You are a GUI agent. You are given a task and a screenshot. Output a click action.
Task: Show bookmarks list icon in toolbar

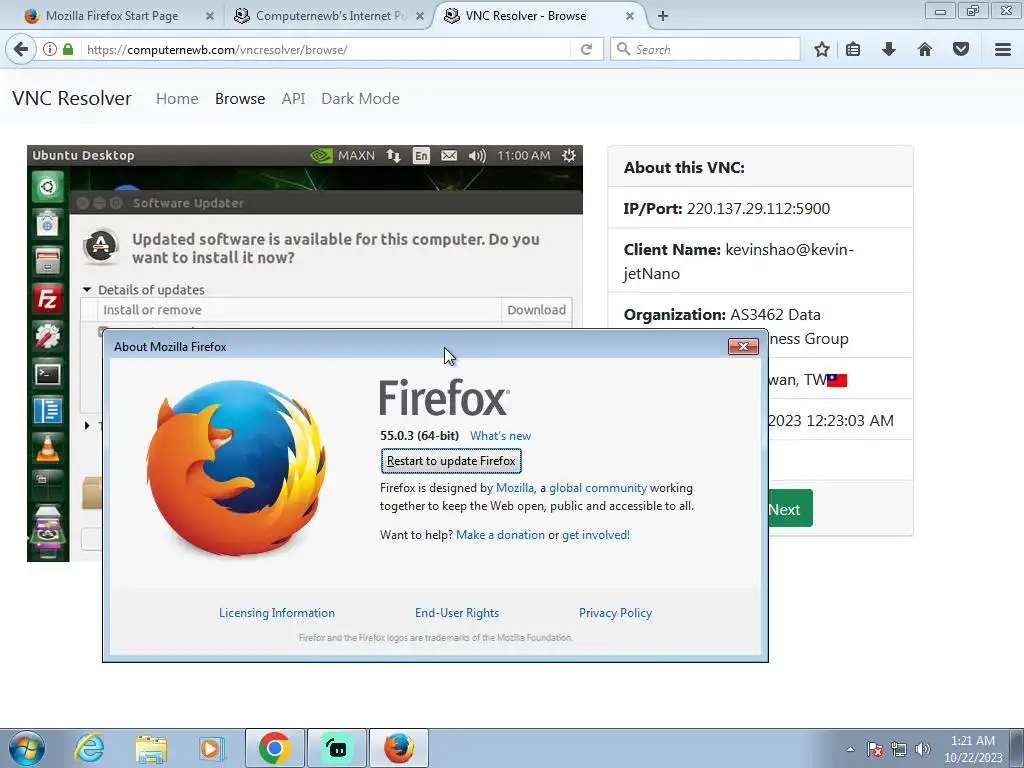click(x=853, y=49)
